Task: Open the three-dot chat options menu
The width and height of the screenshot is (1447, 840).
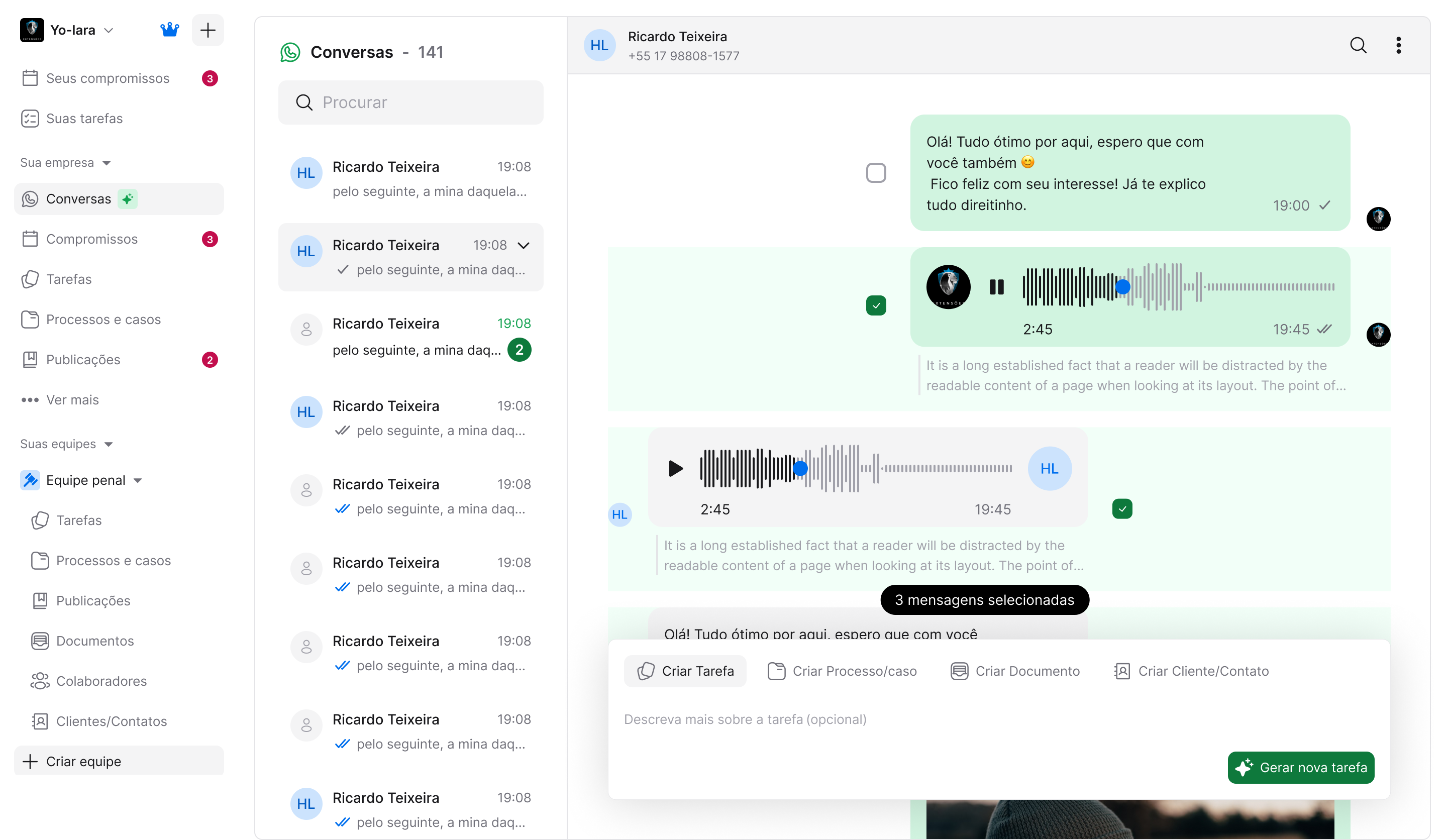Action: pyautogui.click(x=1399, y=45)
